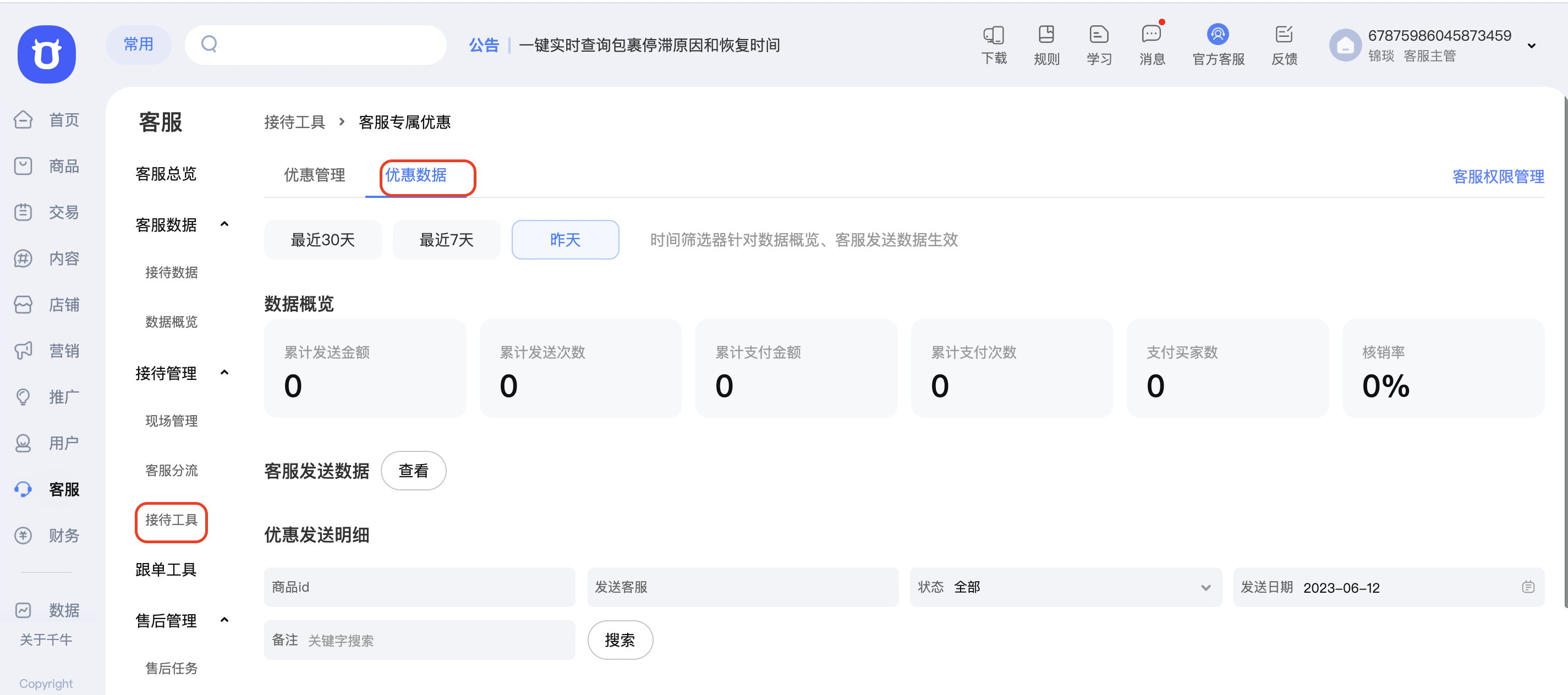This screenshot has height=695, width=1568.
Task: Switch to 优惠数据 tab
Action: [x=416, y=175]
